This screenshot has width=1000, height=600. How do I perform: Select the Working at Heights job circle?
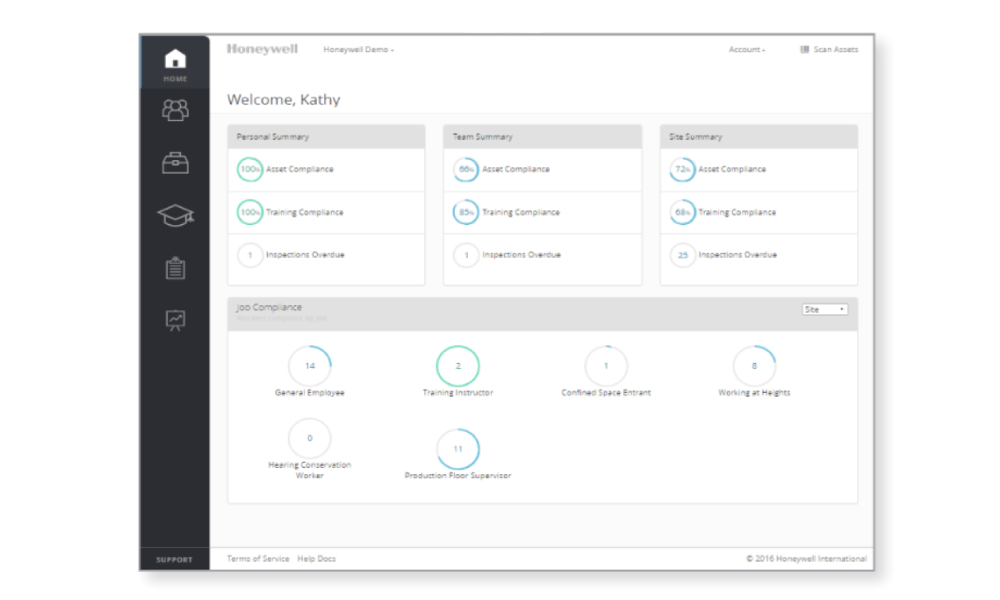754,366
